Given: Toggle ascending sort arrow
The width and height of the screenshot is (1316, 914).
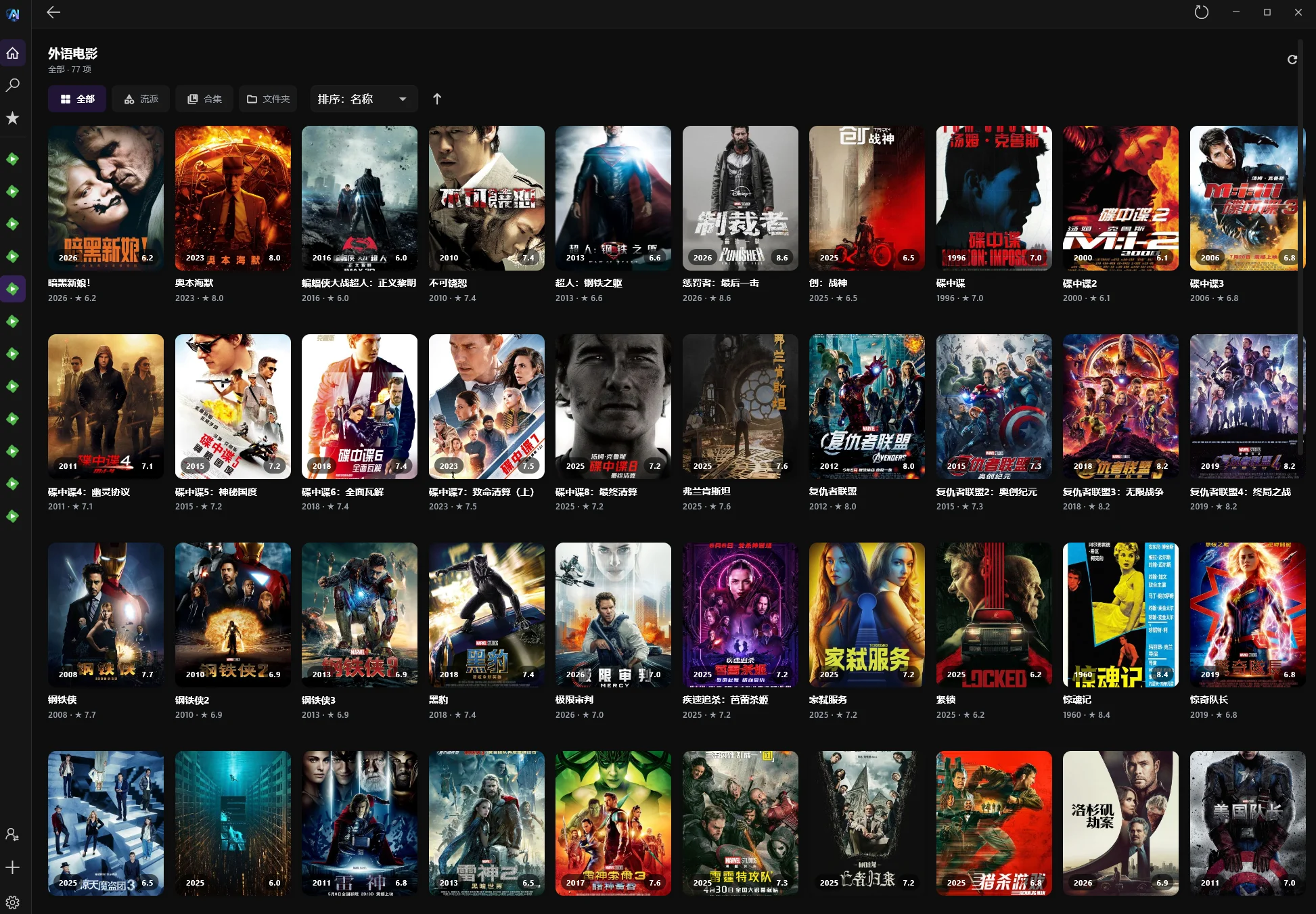Looking at the screenshot, I should [x=437, y=99].
